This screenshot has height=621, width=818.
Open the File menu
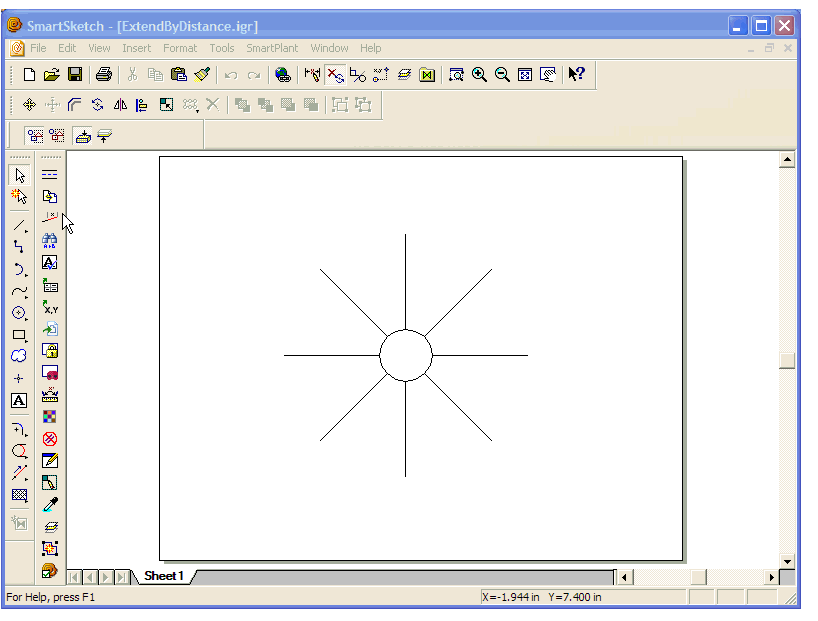click(x=38, y=48)
